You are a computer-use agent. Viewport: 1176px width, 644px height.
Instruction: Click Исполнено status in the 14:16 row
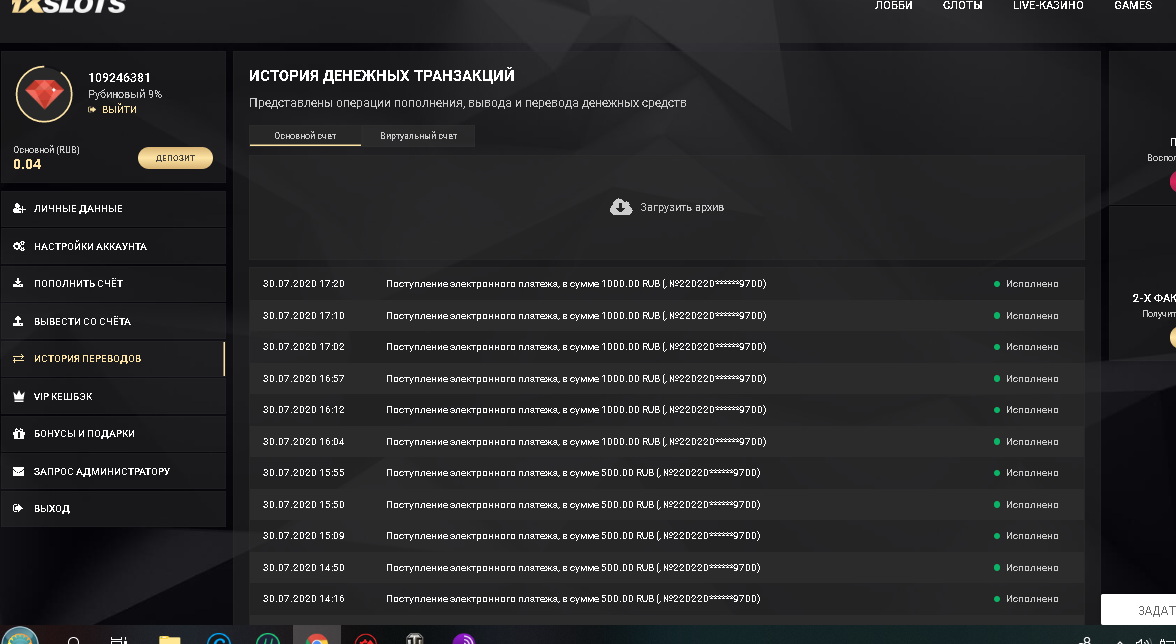[x=1032, y=599]
